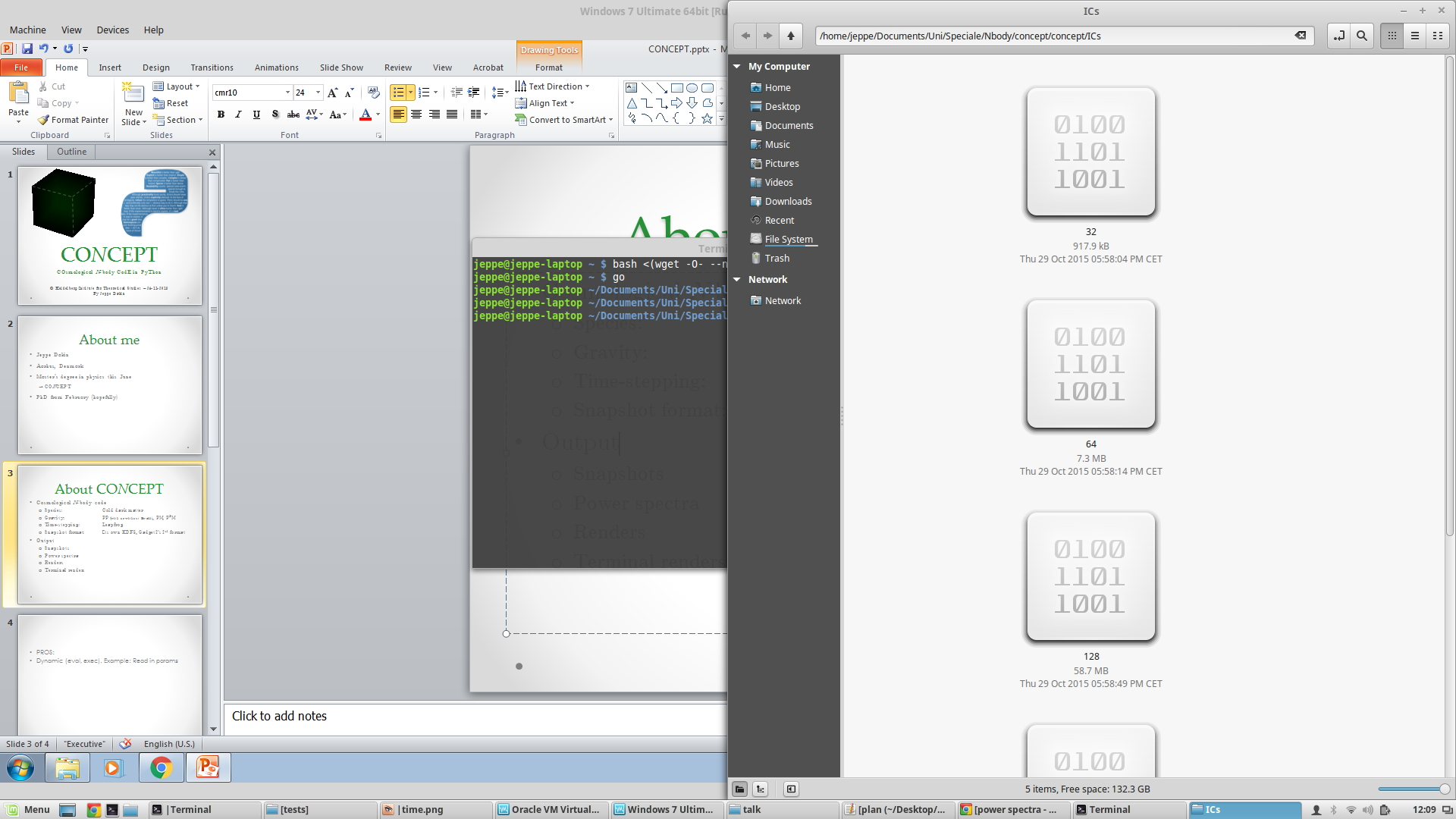Open the Layout dropdown
The height and width of the screenshot is (819, 1456).
(177, 86)
